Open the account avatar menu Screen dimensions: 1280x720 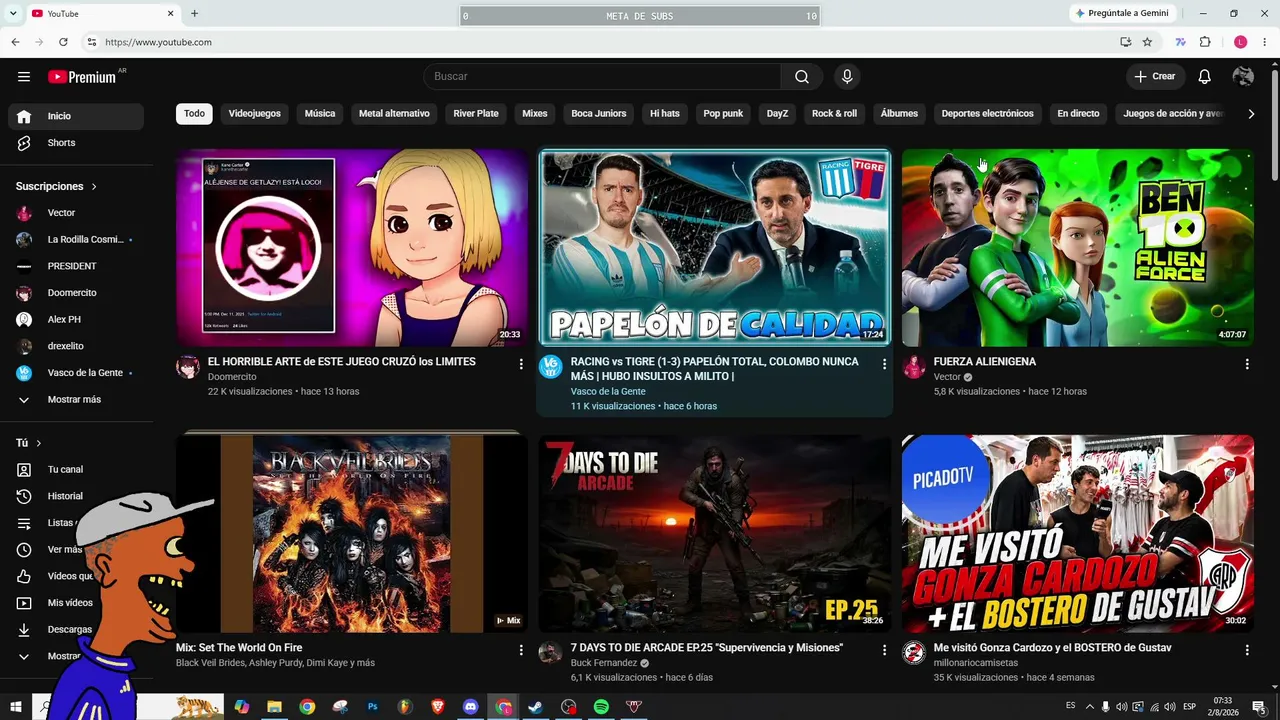click(x=1243, y=77)
